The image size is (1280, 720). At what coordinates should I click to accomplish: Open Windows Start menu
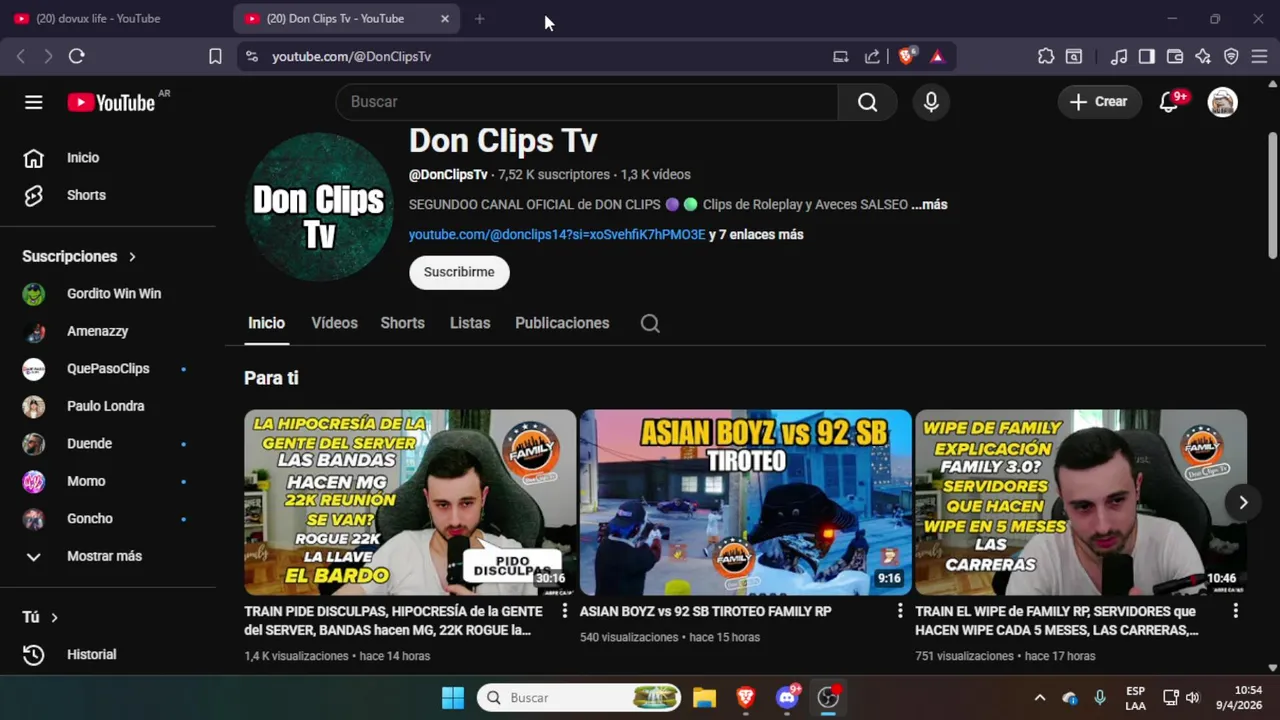pyautogui.click(x=453, y=698)
